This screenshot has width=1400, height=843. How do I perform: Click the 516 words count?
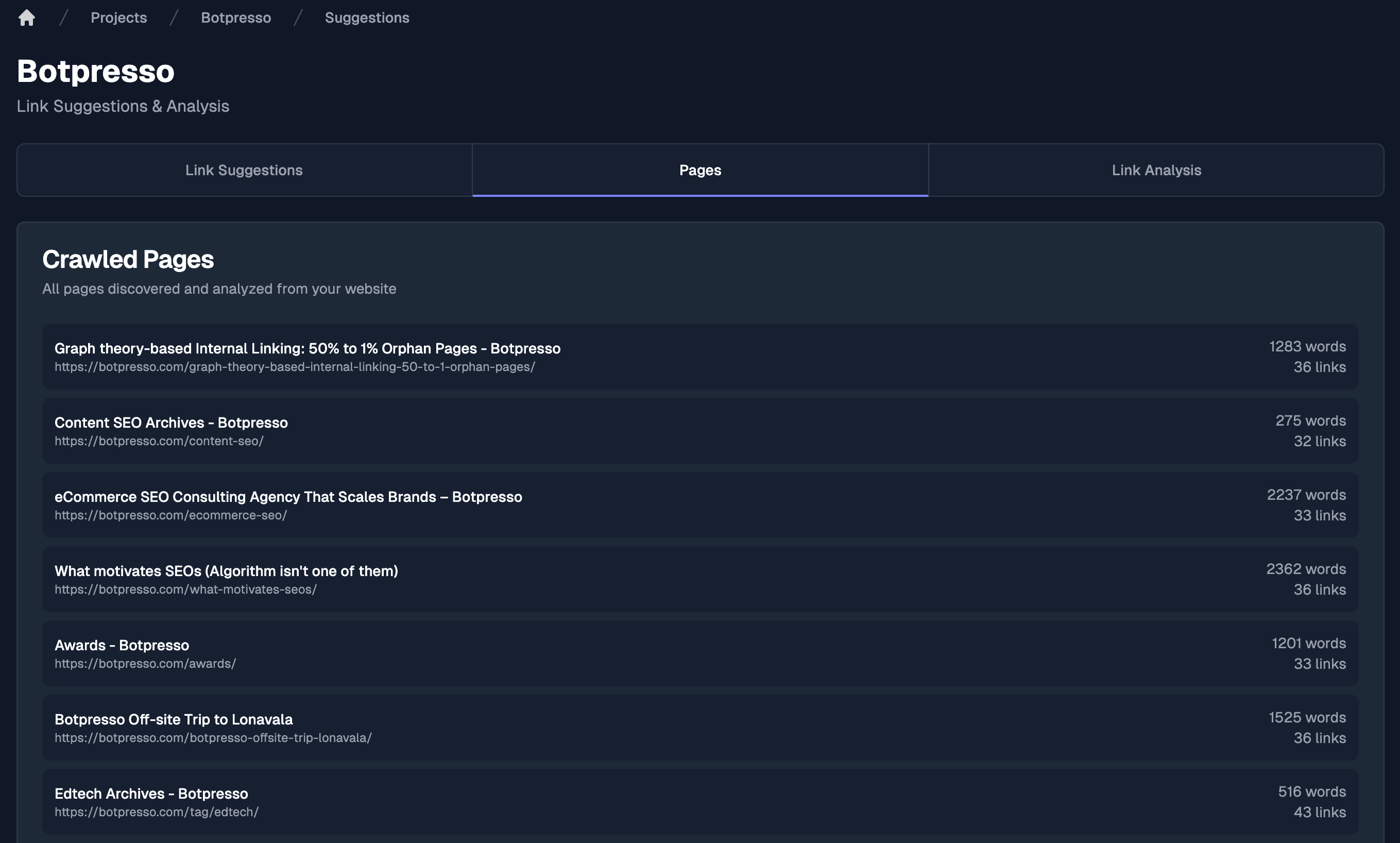(1312, 792)
